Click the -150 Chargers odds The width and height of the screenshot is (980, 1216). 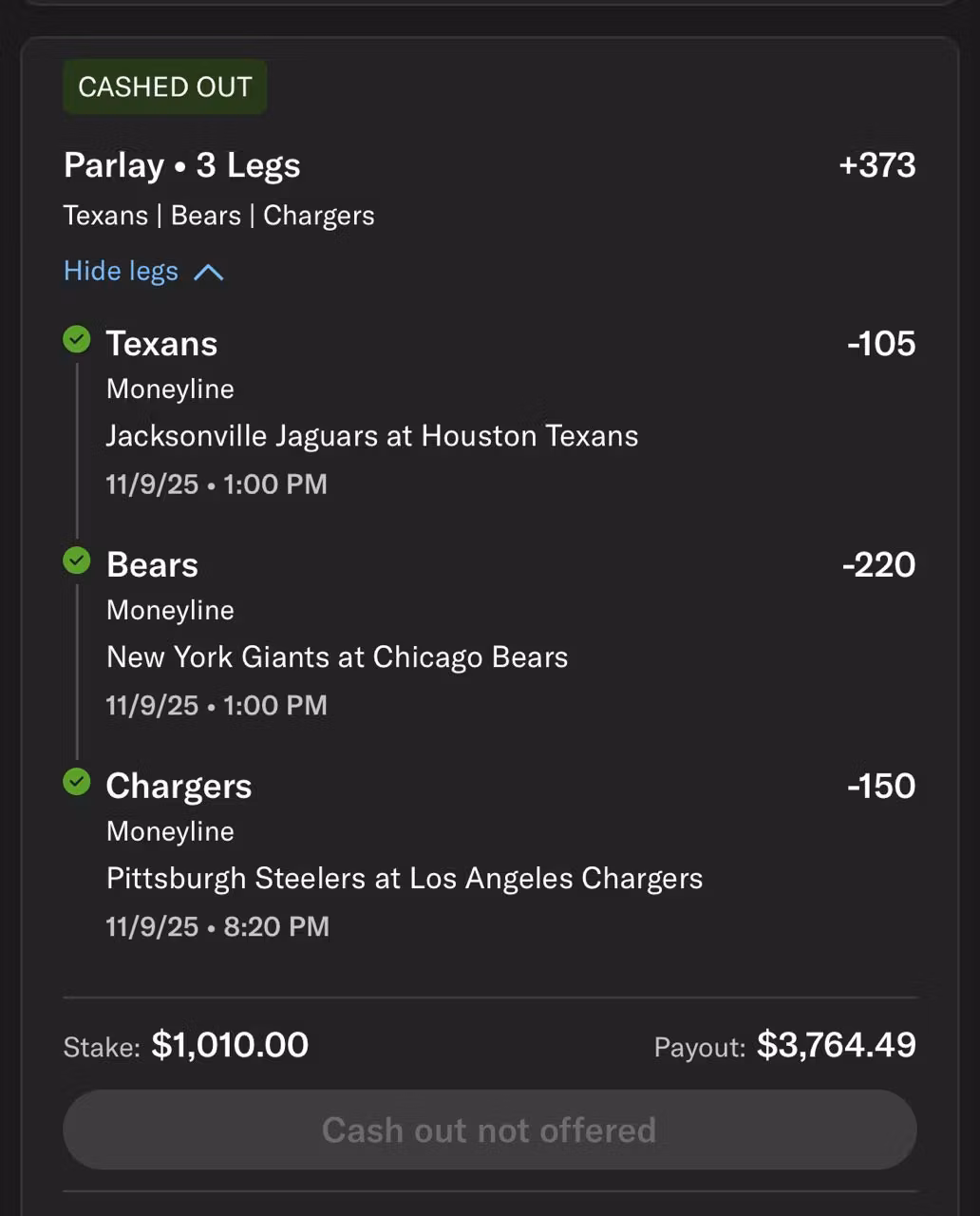pos(880,787)
